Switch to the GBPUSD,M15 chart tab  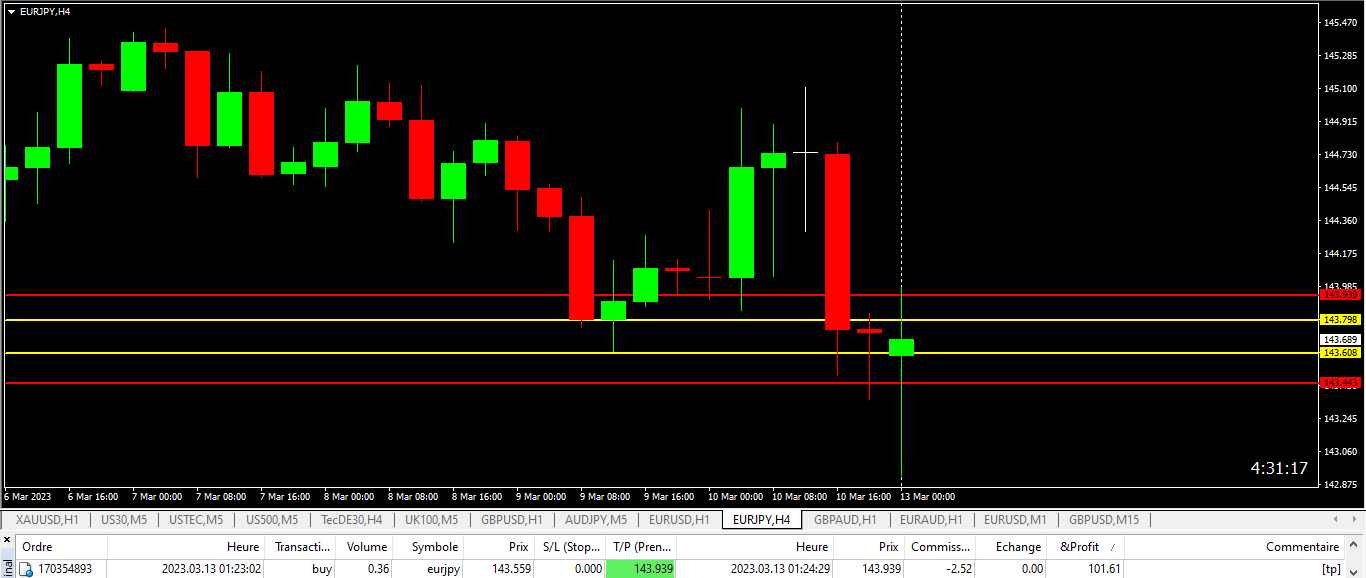1103,520
